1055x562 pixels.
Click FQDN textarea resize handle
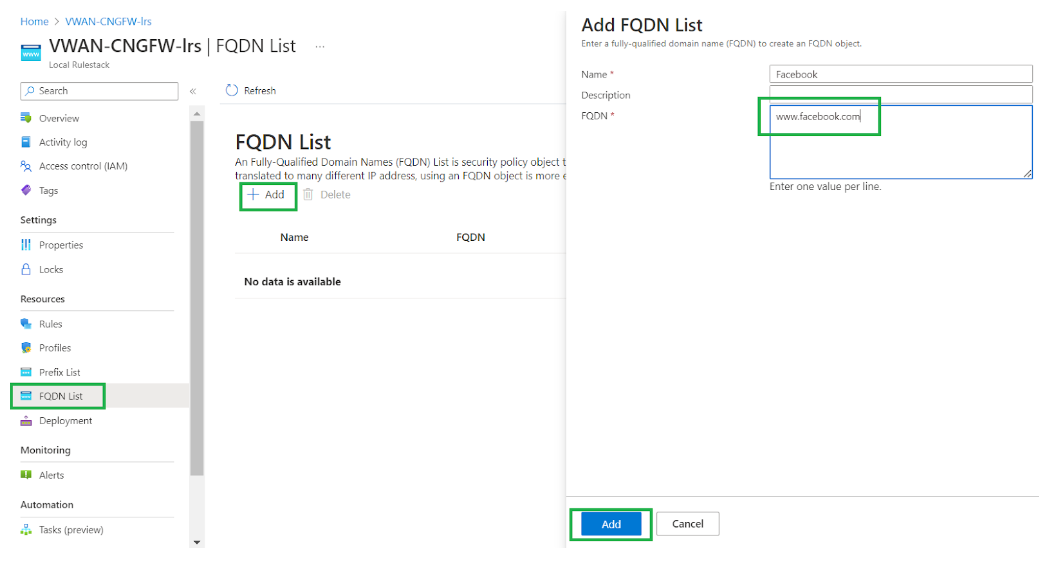(1027, 174)
